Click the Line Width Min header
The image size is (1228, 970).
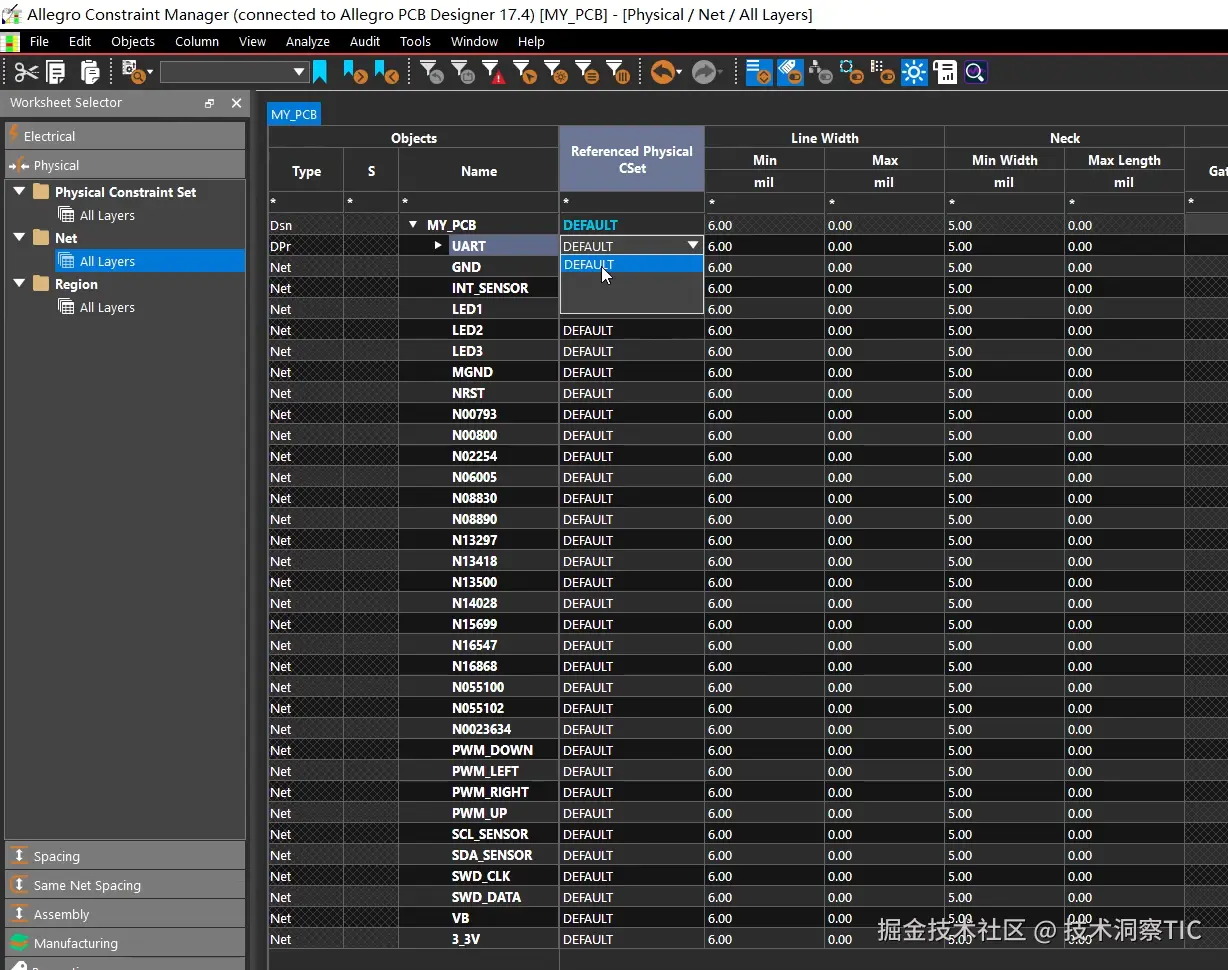[x=764, y=160]
